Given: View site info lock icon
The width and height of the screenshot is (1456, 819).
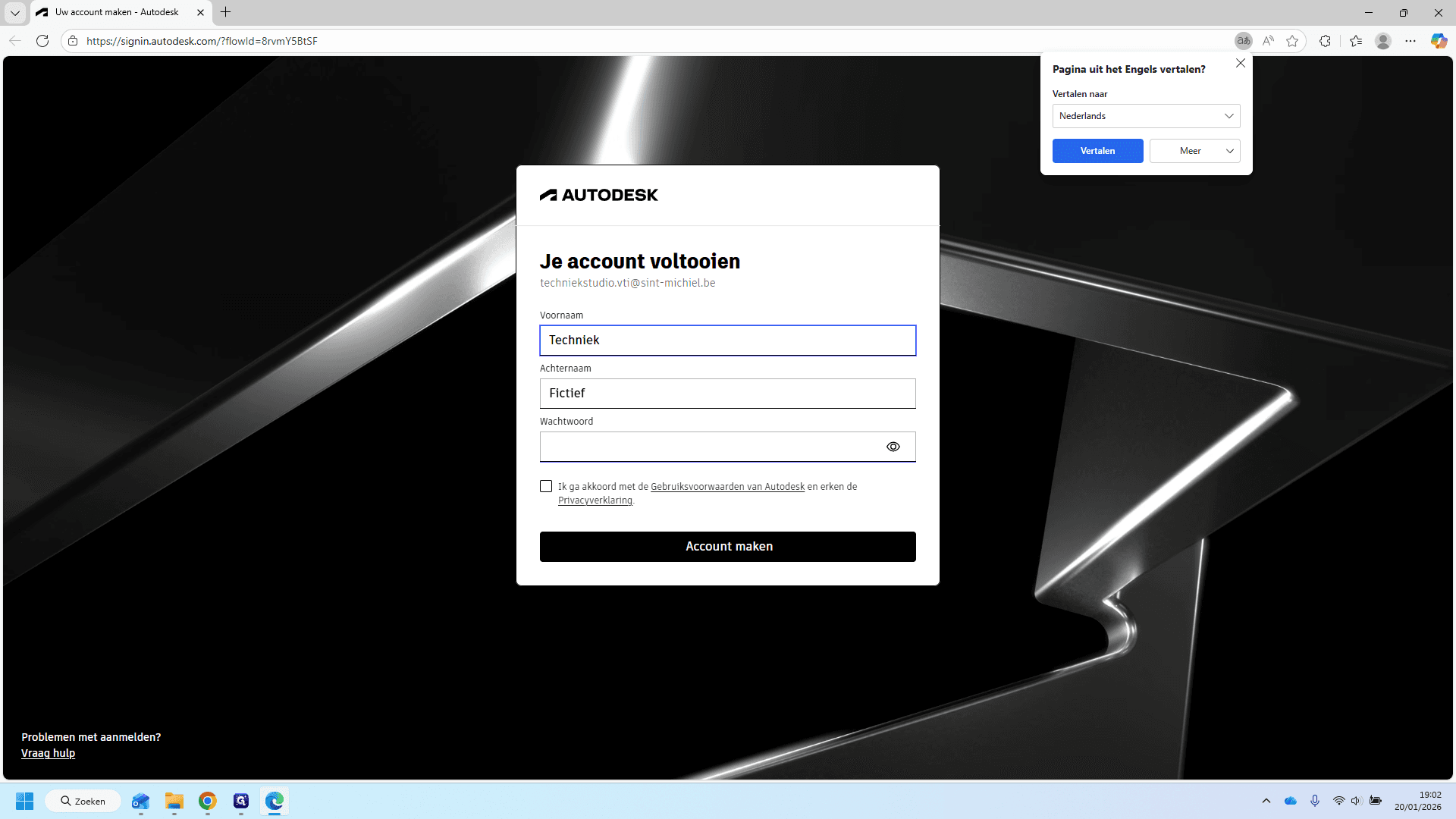Looking at the screenshot, I should point(73,41).
